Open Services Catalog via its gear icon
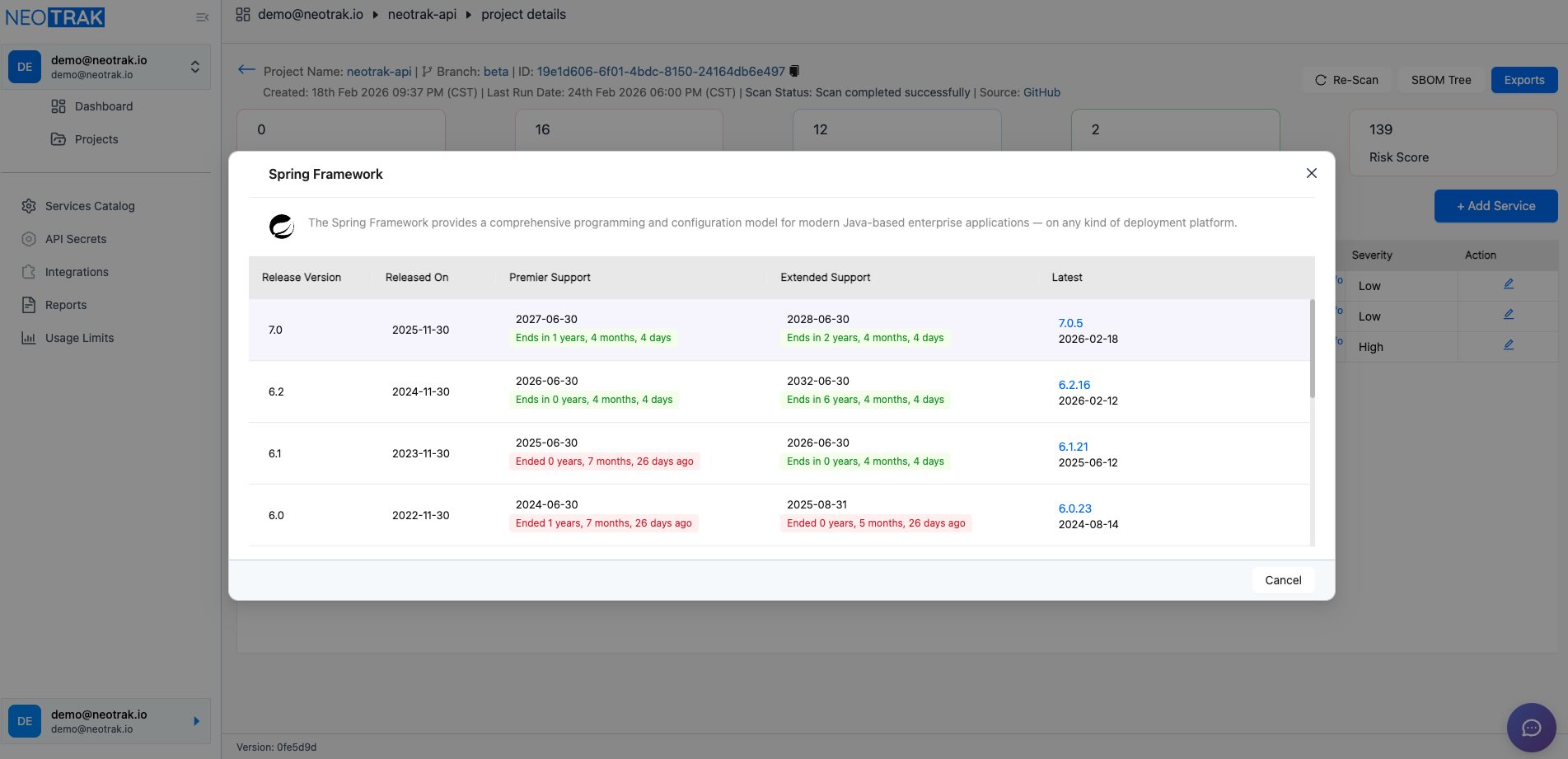This screenshot has height=759, width=1568. 29,206
